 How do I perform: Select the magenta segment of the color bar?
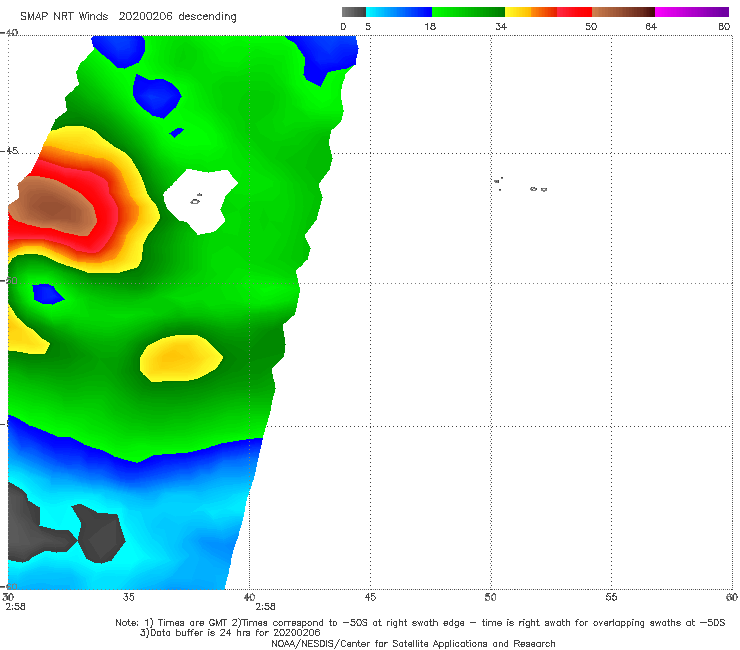pos(692,12)
